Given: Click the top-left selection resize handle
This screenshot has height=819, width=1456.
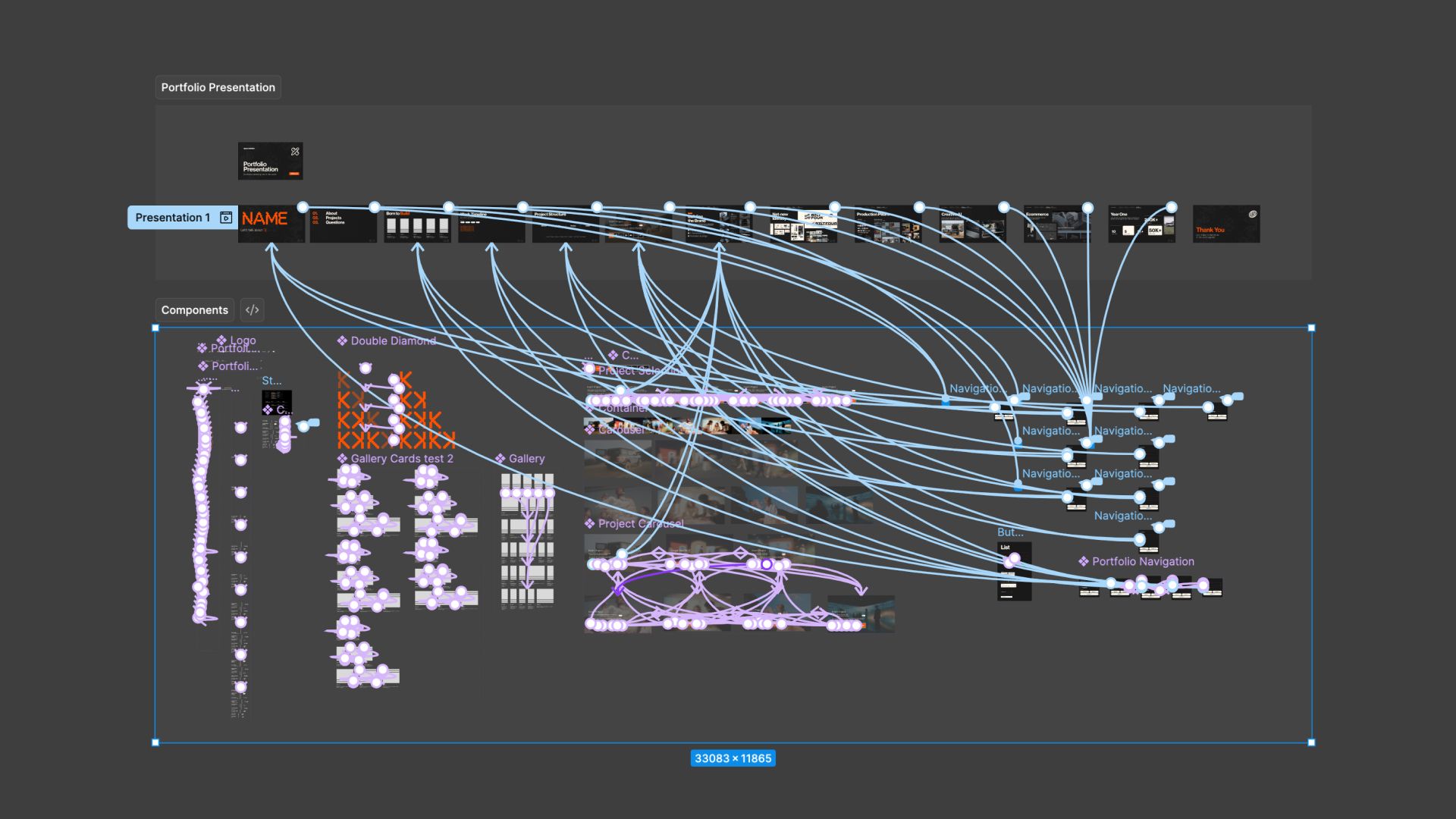Looking at the screenshot, I should click(x=155, y=328).
